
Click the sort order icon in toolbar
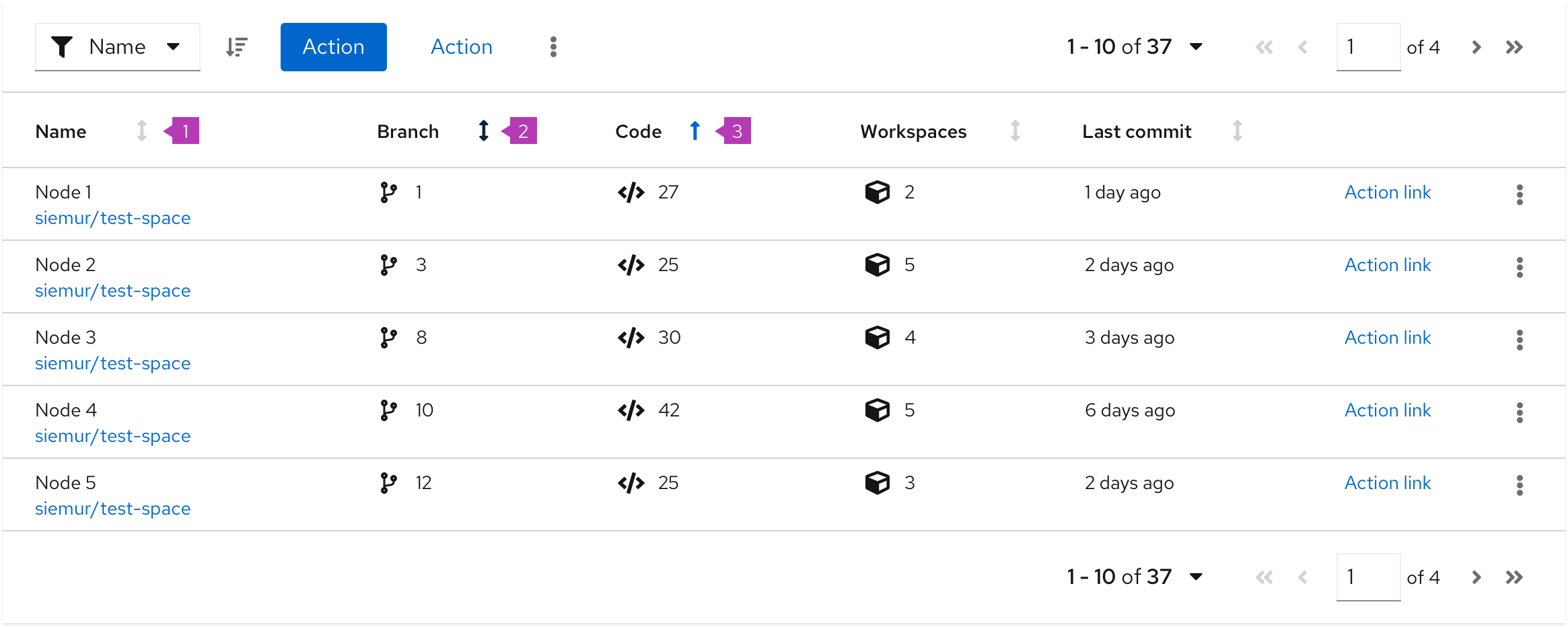[x=236, y=47]
